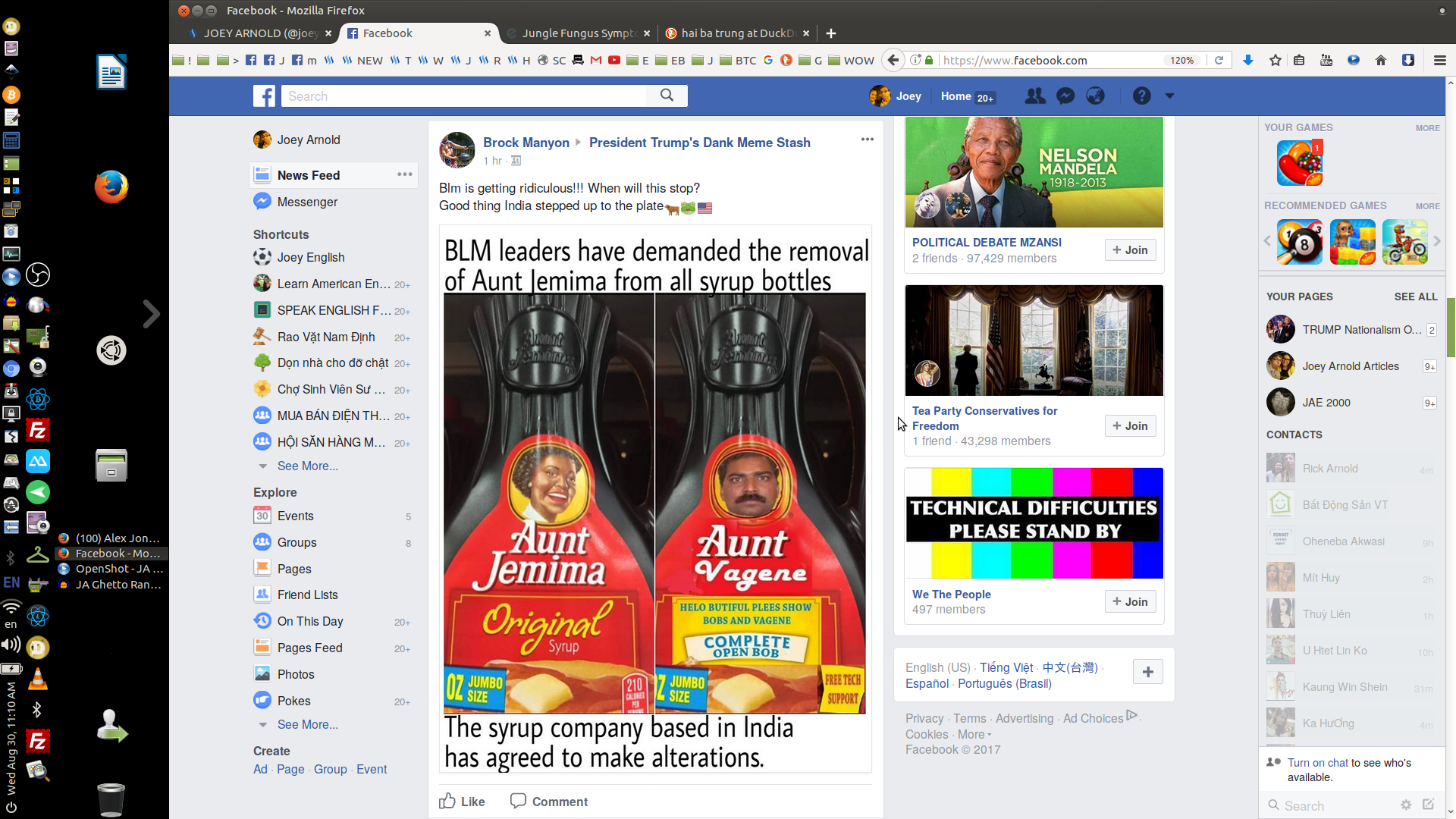Open Notifications globe icon in header
This screenshot has height=819, width=1456.
1095,96
